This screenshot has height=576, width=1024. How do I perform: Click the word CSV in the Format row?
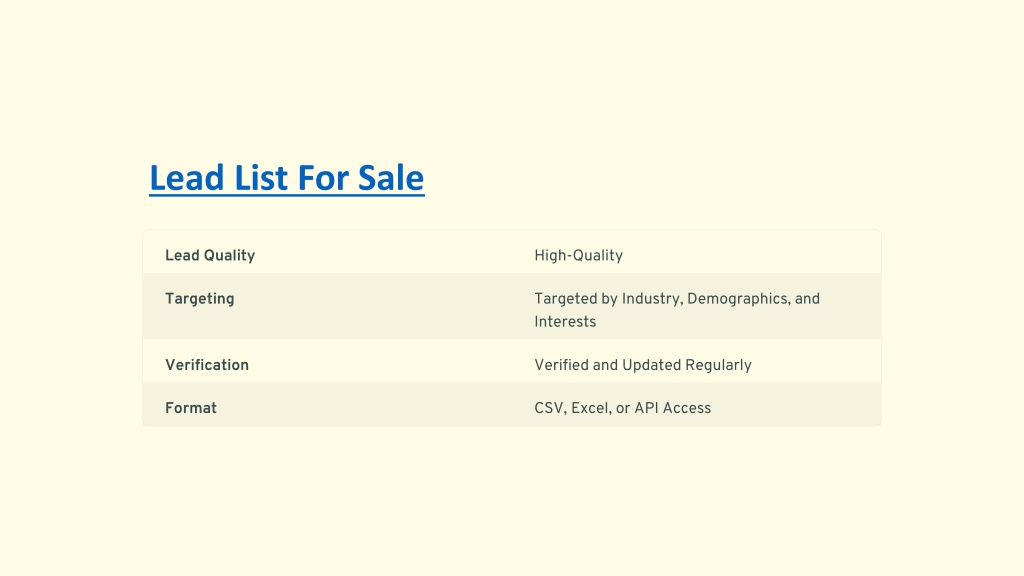click(550, 408)
